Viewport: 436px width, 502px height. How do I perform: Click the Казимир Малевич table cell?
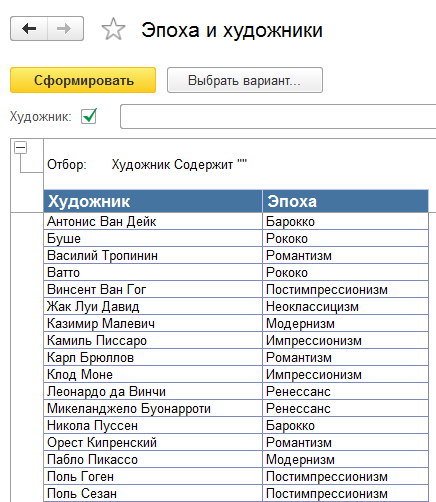153,323
